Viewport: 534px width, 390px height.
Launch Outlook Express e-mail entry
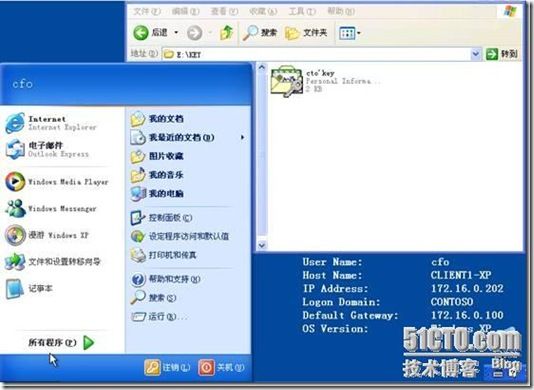(48, 149)
